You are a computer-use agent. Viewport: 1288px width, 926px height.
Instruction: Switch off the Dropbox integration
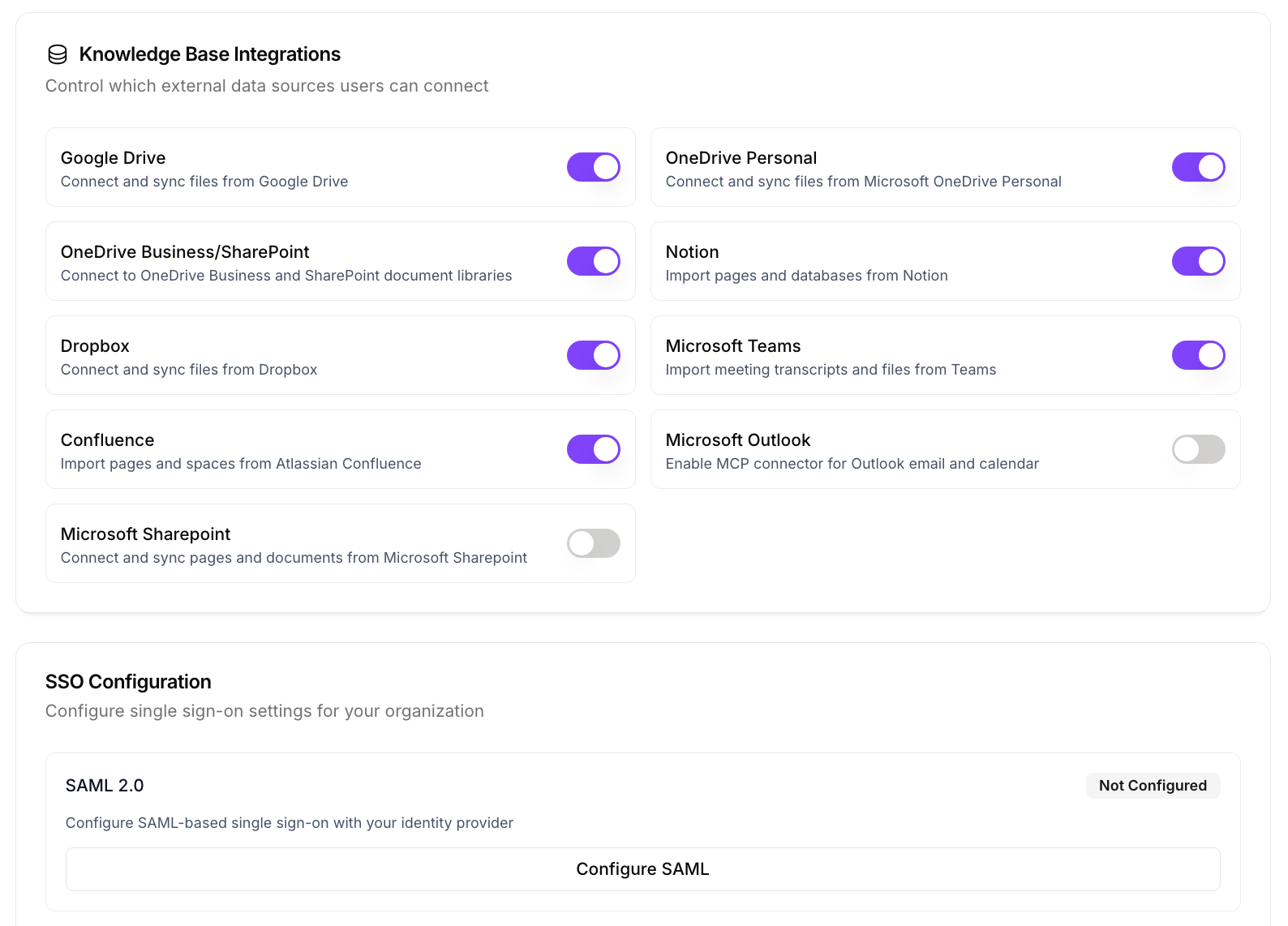[x=593, y=355]
